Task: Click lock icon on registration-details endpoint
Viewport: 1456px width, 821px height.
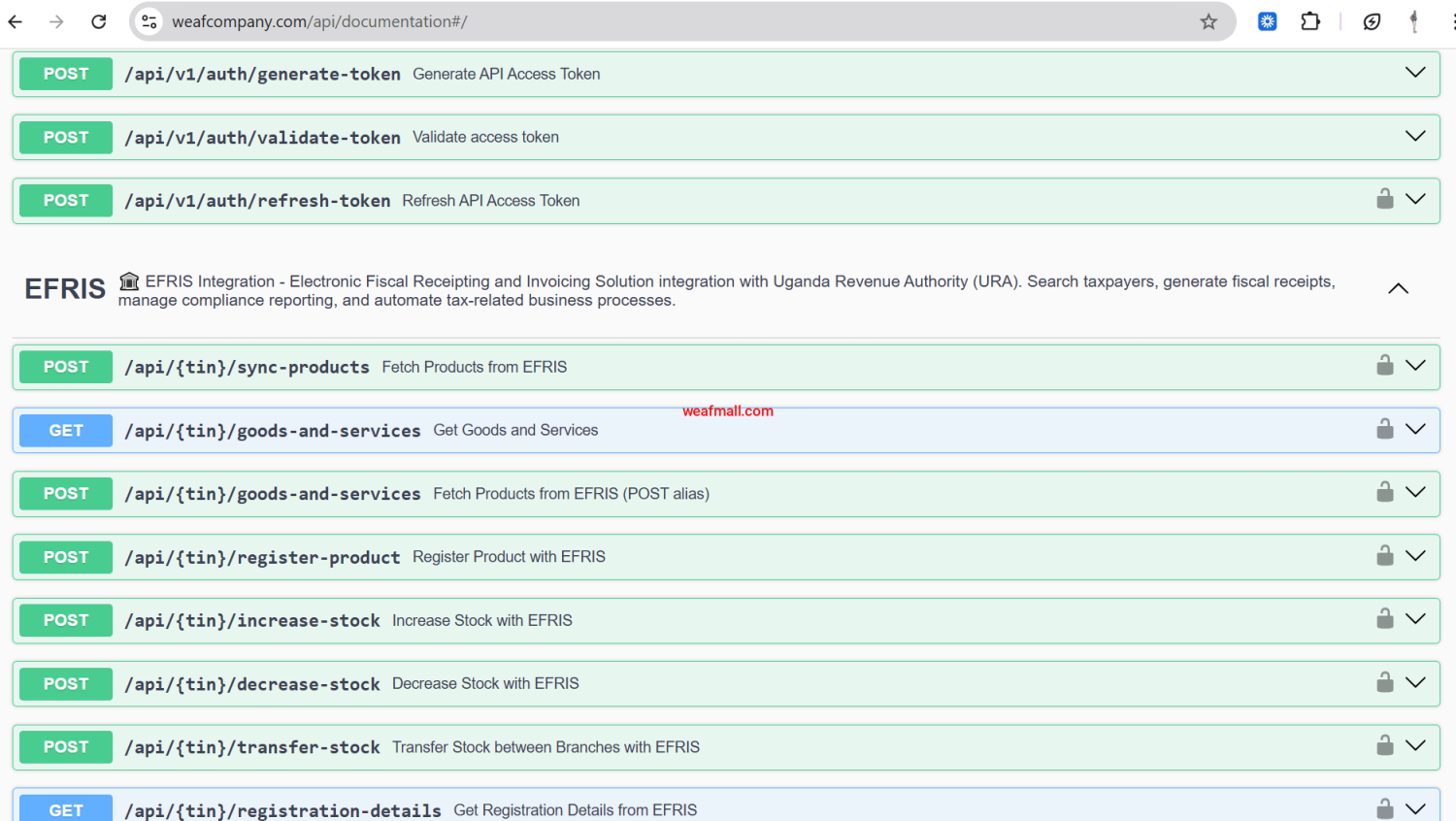Action: pyautogui.click(x=1385, y=808)
